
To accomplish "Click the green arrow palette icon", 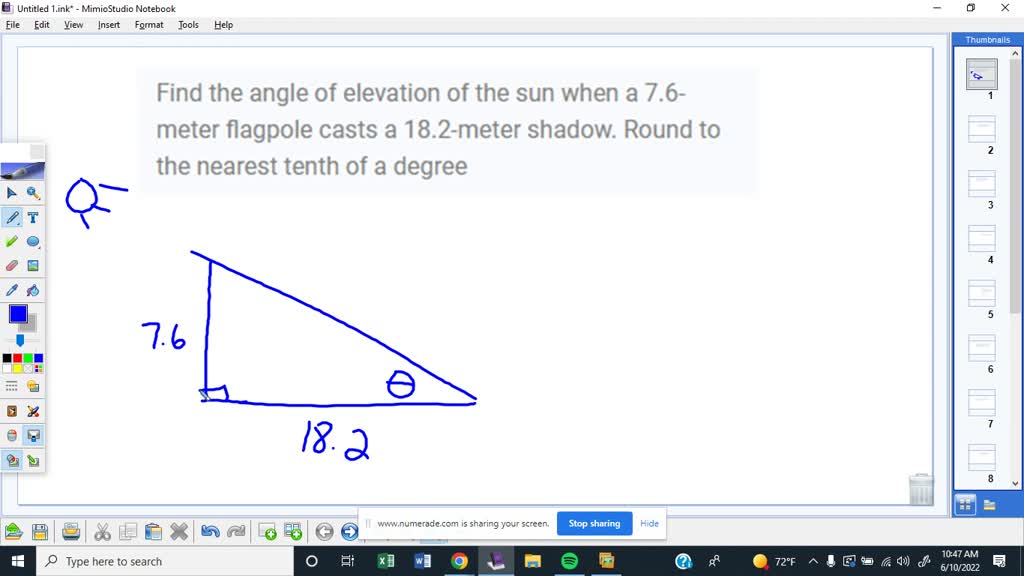I will pyautogui.click(x=33, y=460).
